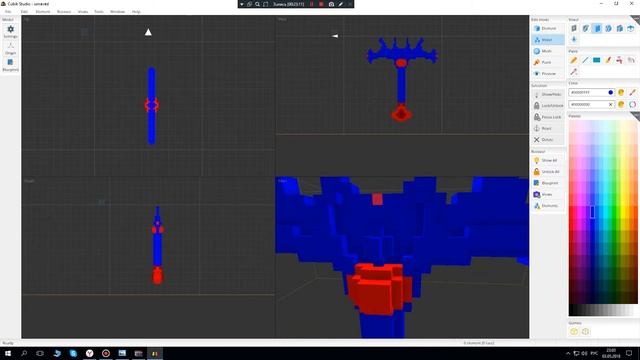Screen dimensions: 640x360
Task: Open the Elements list button
Action: [548, 206]
